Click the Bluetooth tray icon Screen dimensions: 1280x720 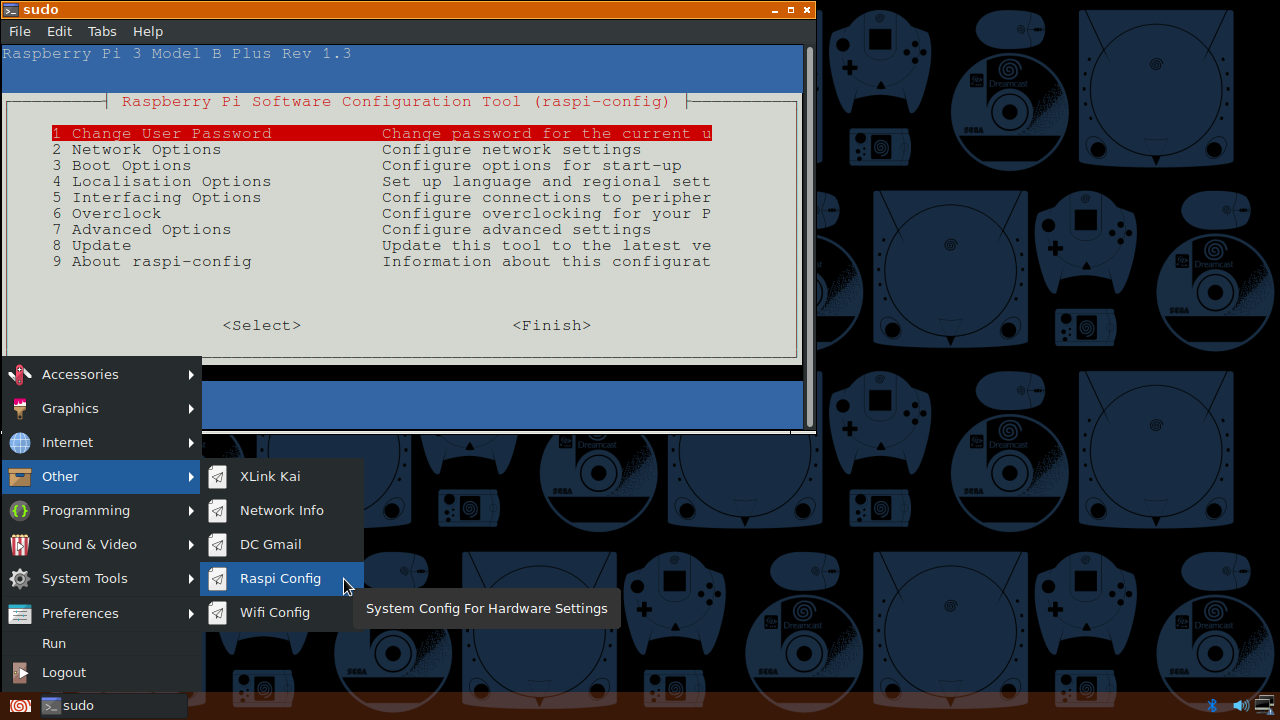(x=1212, y=706)
